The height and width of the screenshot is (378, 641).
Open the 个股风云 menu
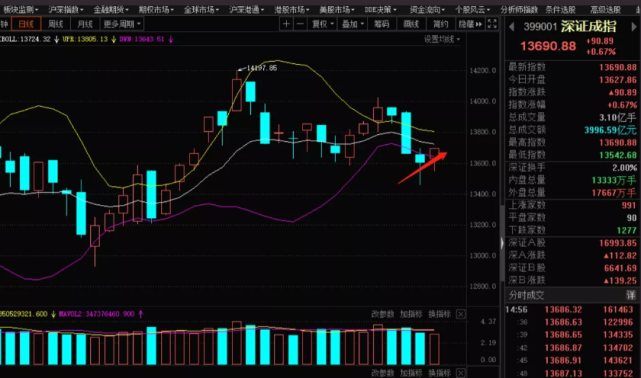tap(472, 9)
